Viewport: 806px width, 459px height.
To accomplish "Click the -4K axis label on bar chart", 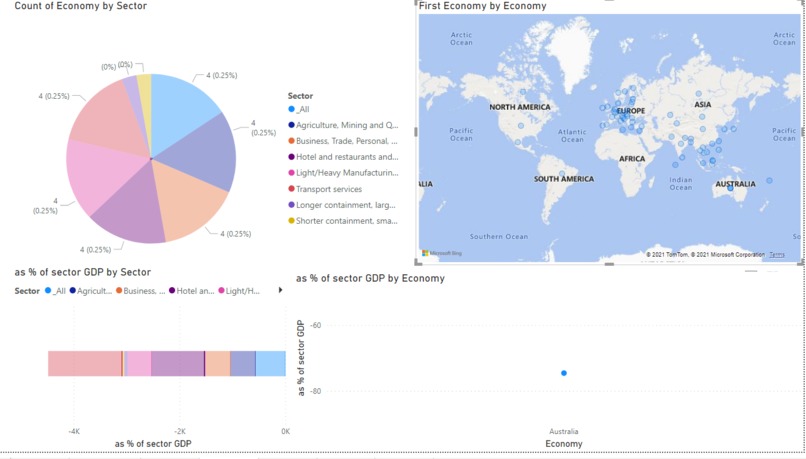I will [x=74, y=431].
